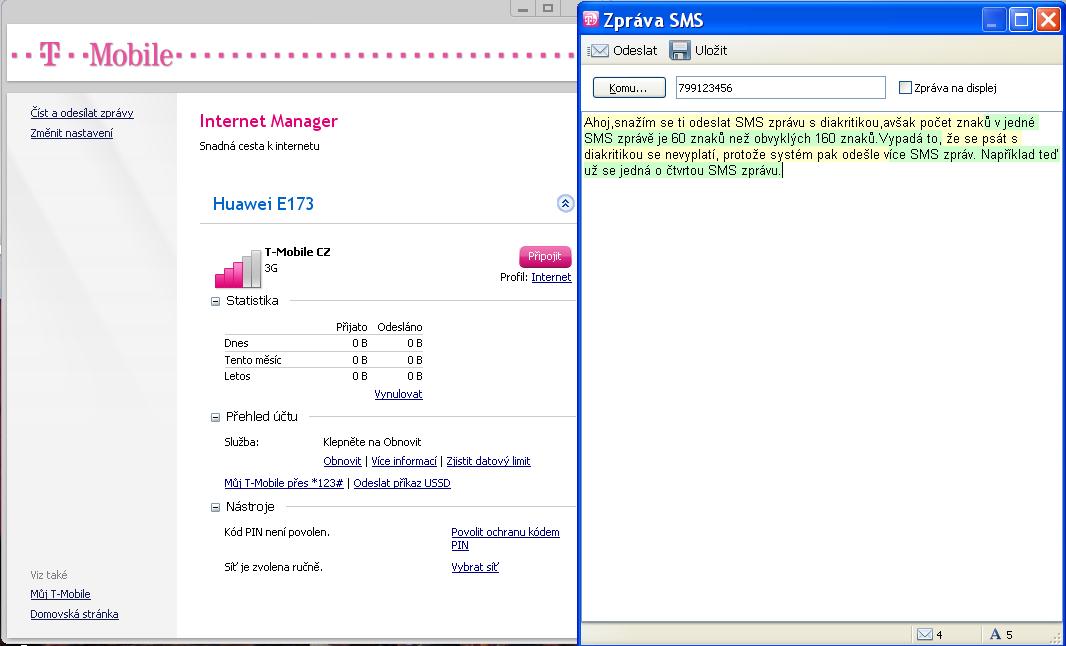Click the Uložit label in SMS toolbar

click(x=711, y=50)
